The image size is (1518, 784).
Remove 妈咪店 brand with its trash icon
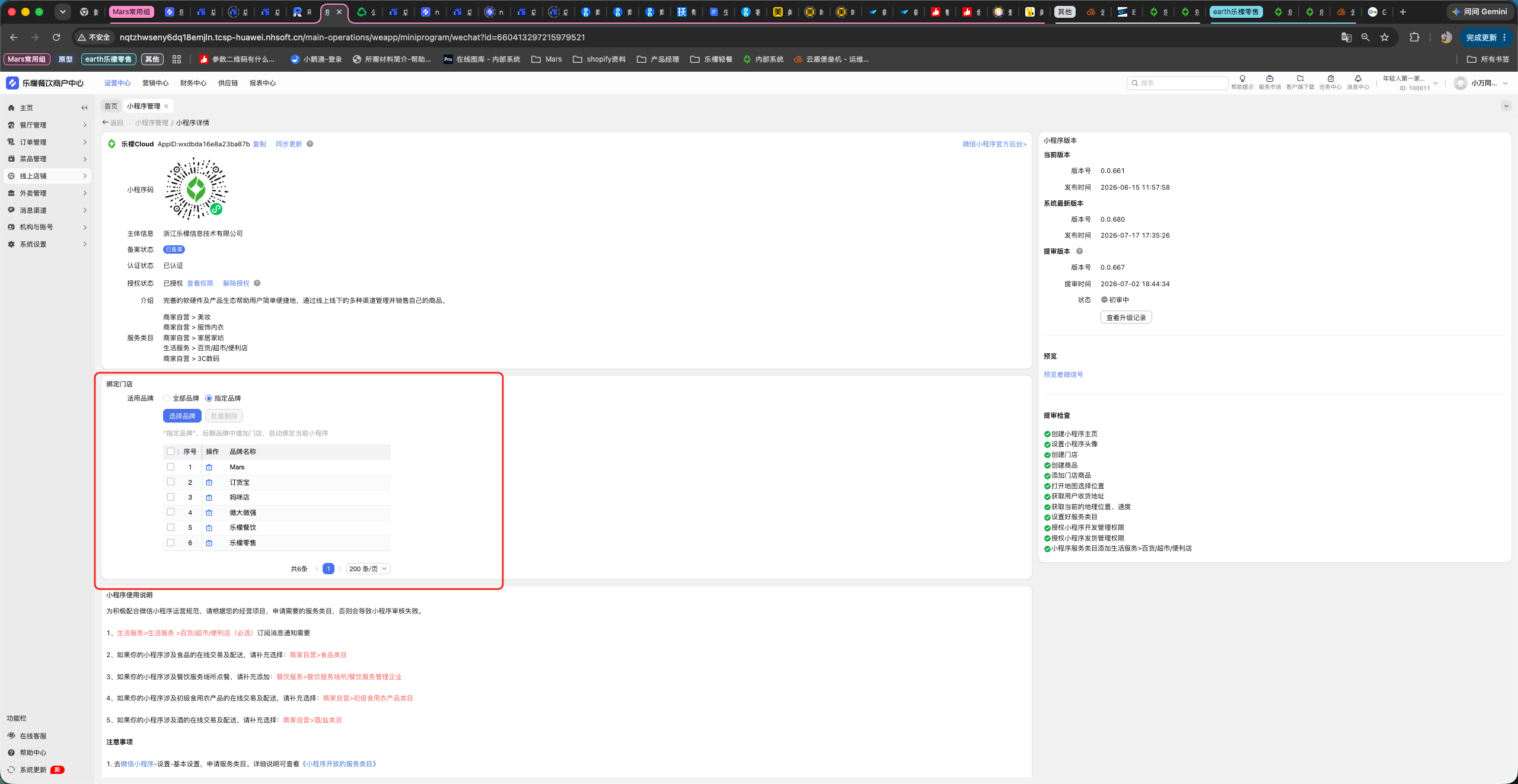(209, 498)
